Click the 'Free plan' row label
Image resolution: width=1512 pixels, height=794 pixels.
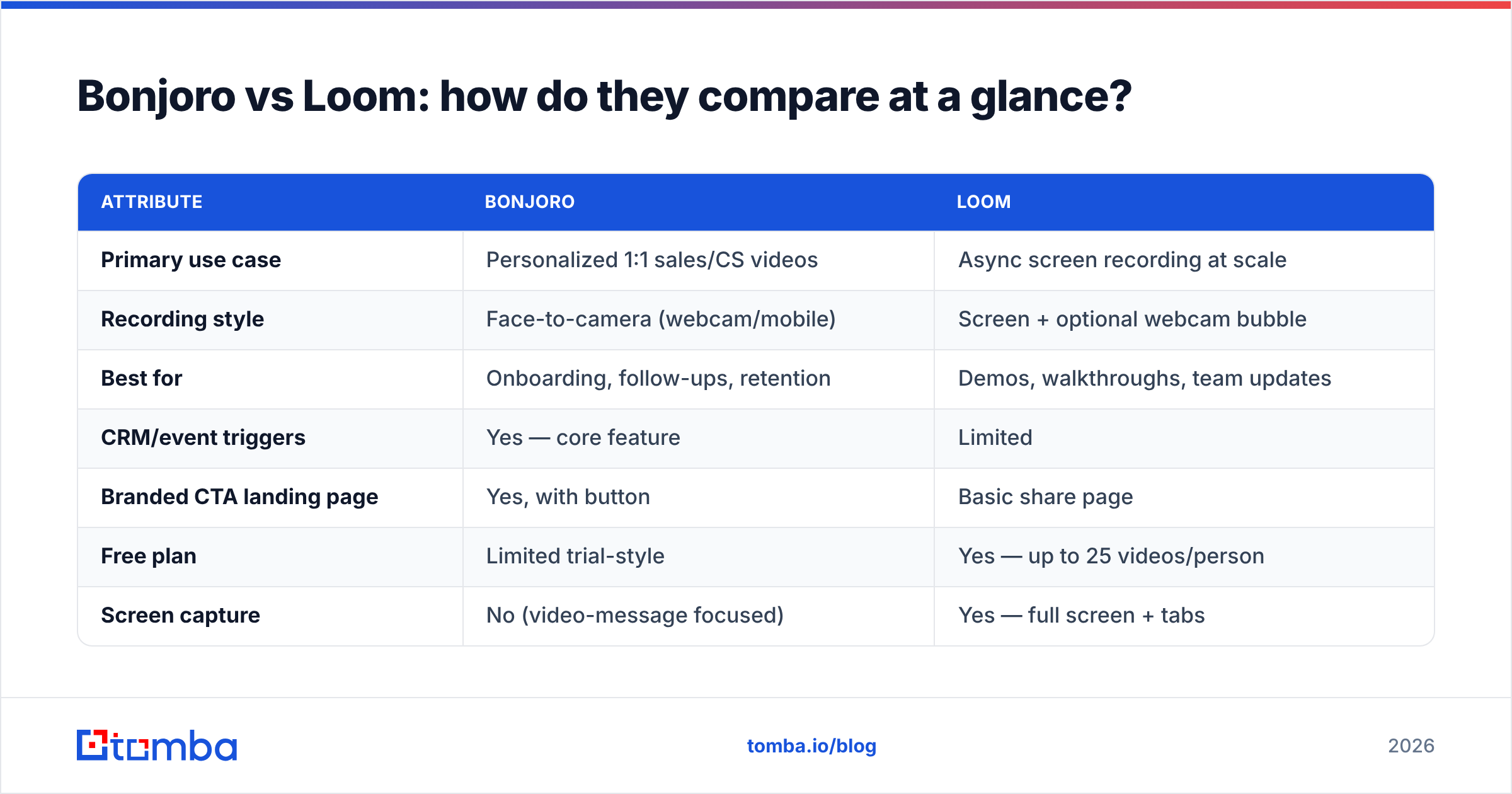click(x=149, y=556)
